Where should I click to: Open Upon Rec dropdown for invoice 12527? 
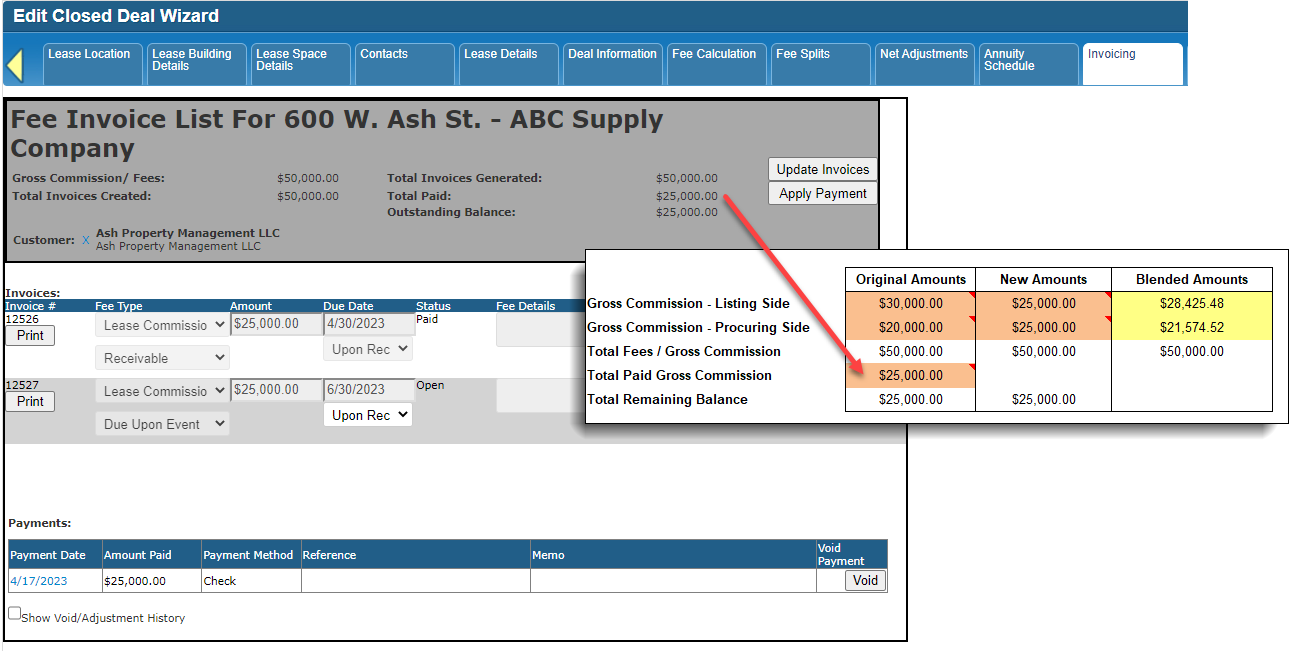(x=368, y=415)
